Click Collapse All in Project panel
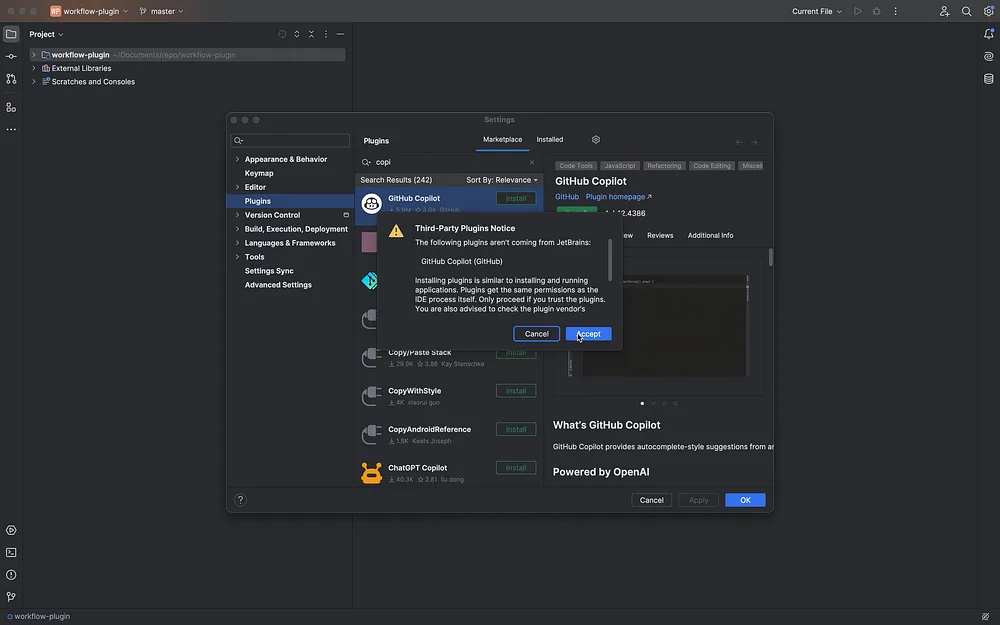This screenshot has width=1000, height=625. (311, 34)
